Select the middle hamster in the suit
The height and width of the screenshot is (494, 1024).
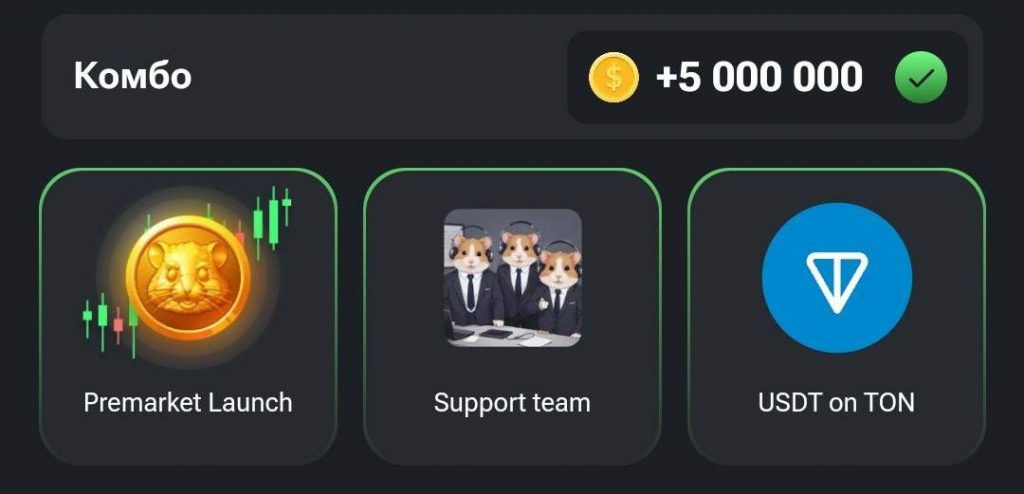[x=519, y=271]
